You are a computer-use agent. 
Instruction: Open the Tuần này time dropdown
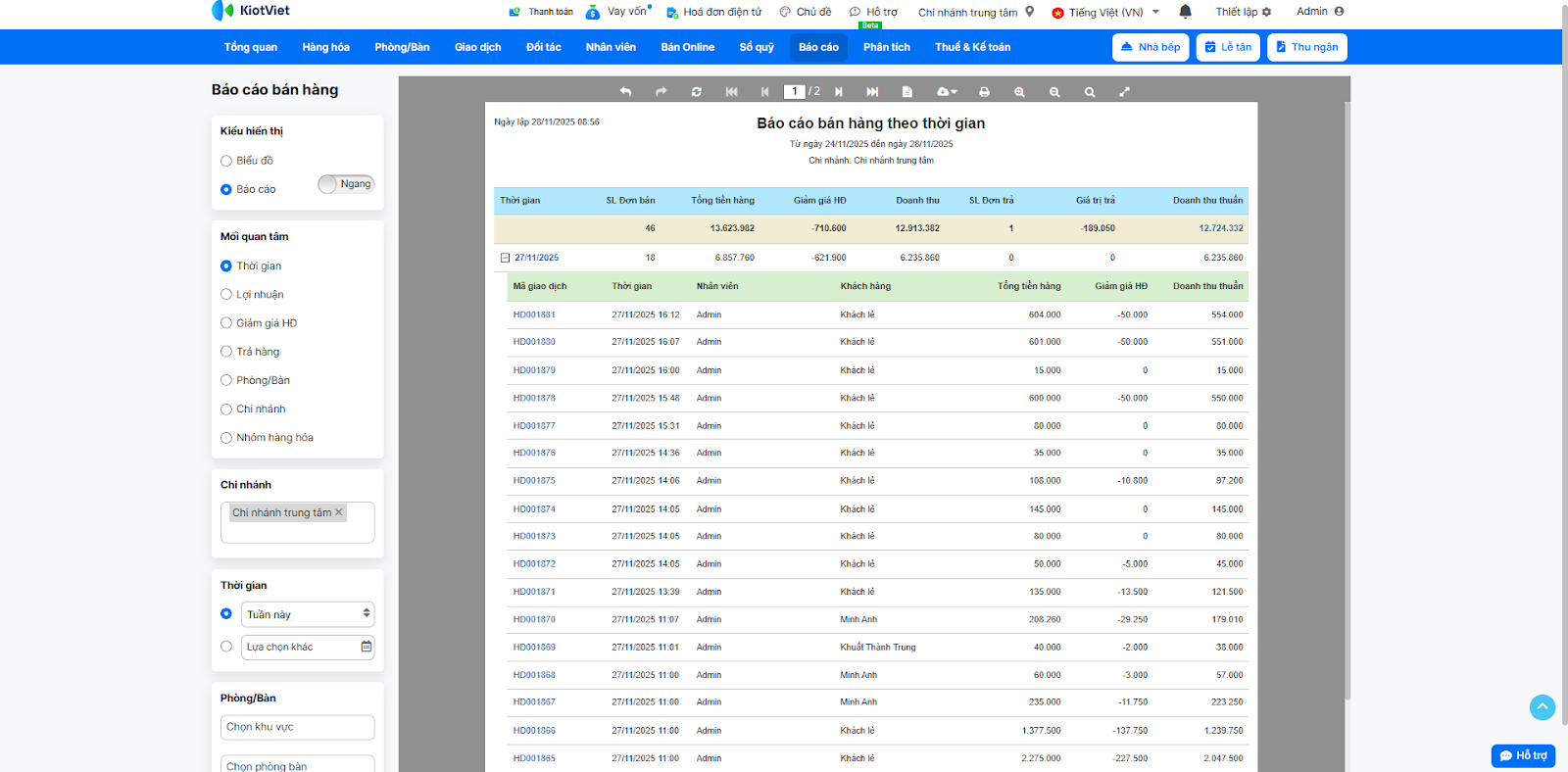pos(308,614)
